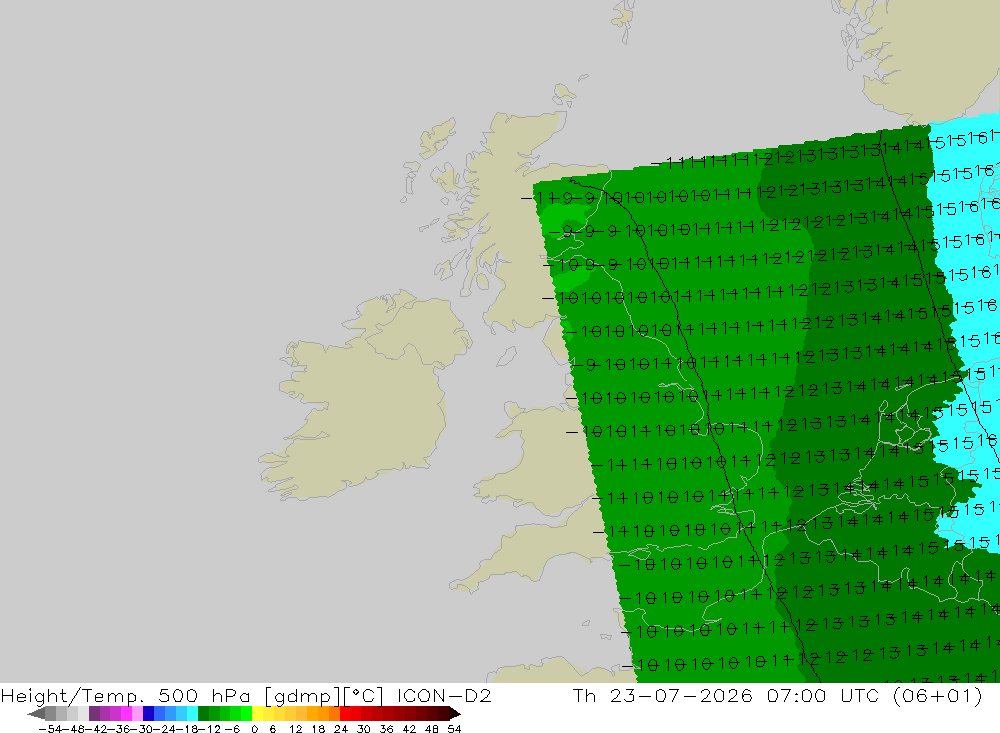Click the bright yellow swatch above legend value 0
1000x733 pixels.
258,713
